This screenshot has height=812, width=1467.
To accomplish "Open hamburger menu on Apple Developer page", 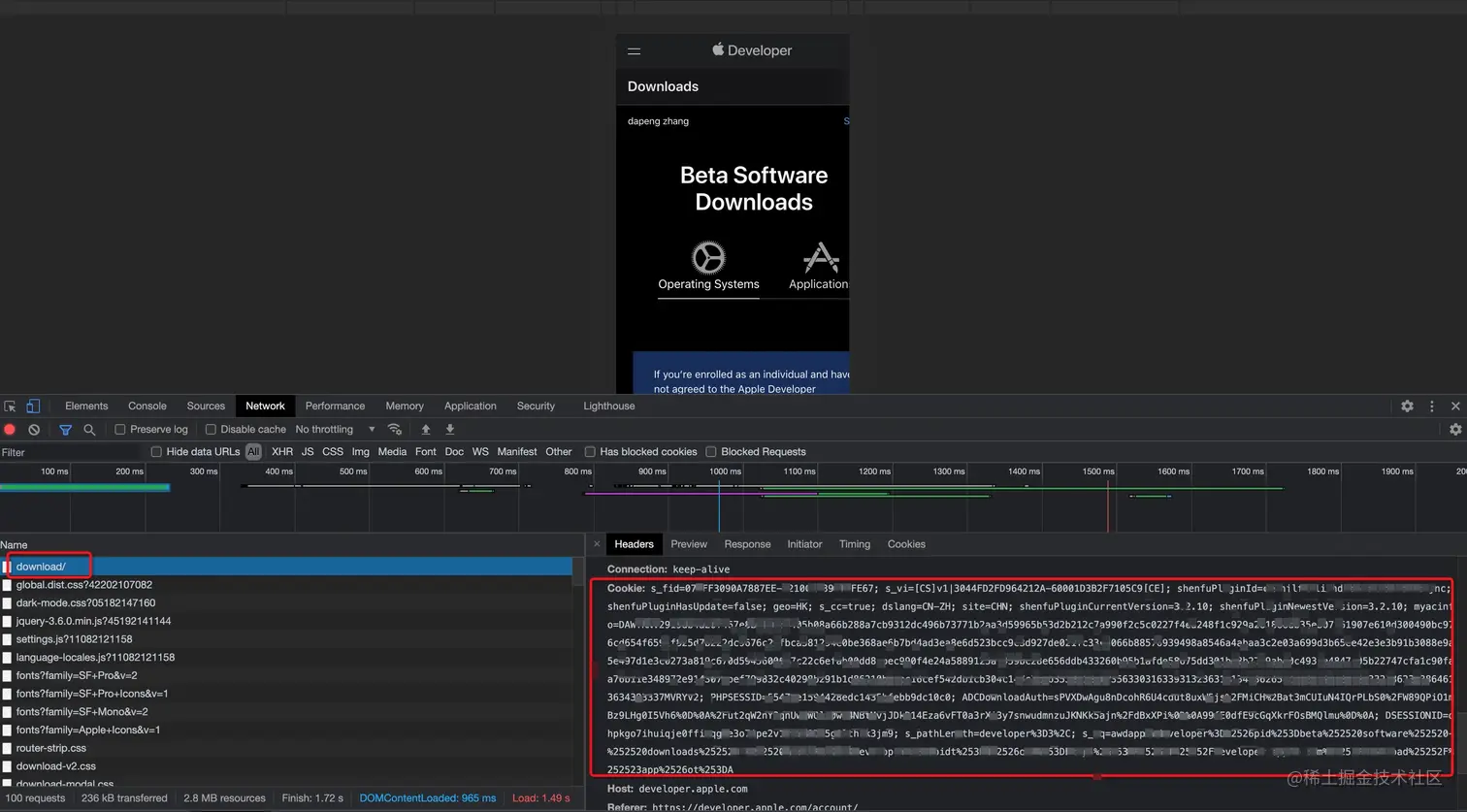I will coord(635,51).
